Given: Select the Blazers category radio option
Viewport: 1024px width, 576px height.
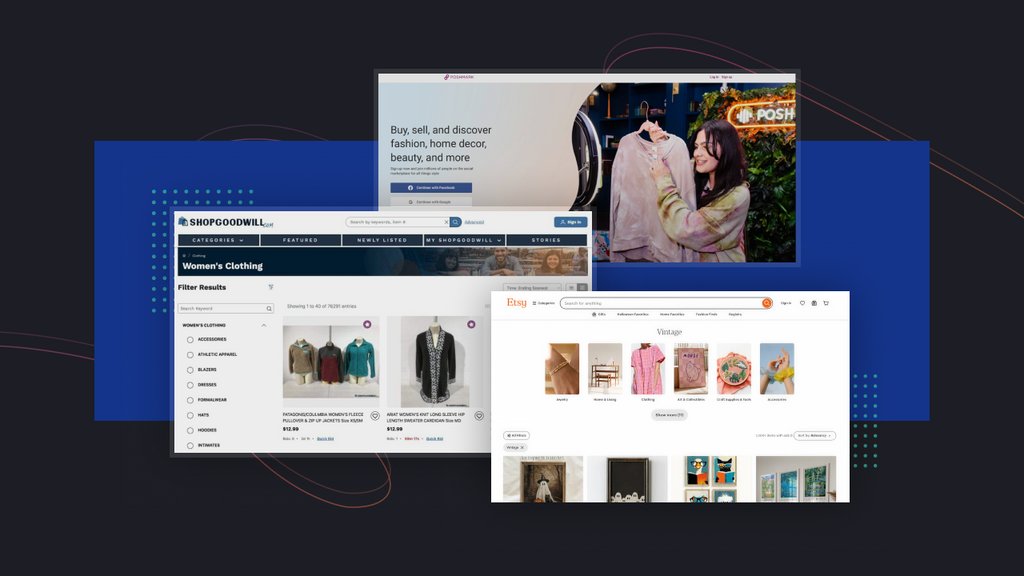Looking at the screenshot, I should [190, 370].
